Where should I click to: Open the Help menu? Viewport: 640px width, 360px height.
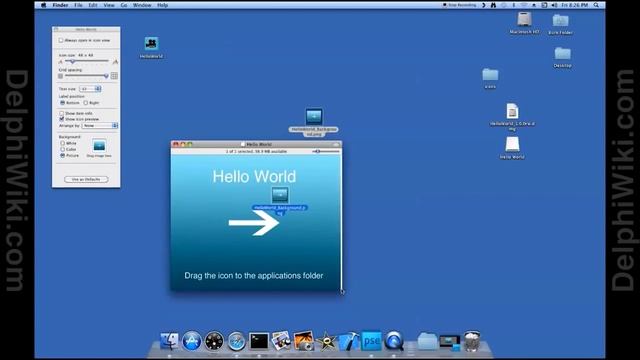tap(162, 5)
